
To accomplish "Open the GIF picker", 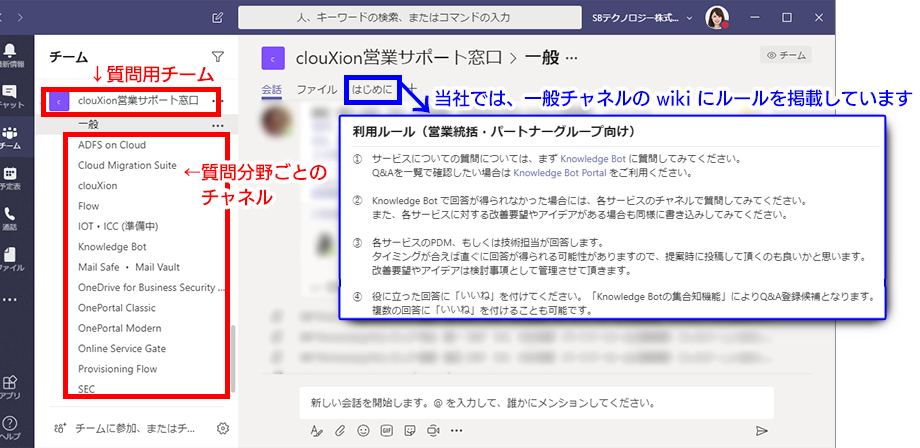I will tap(387, 430).
